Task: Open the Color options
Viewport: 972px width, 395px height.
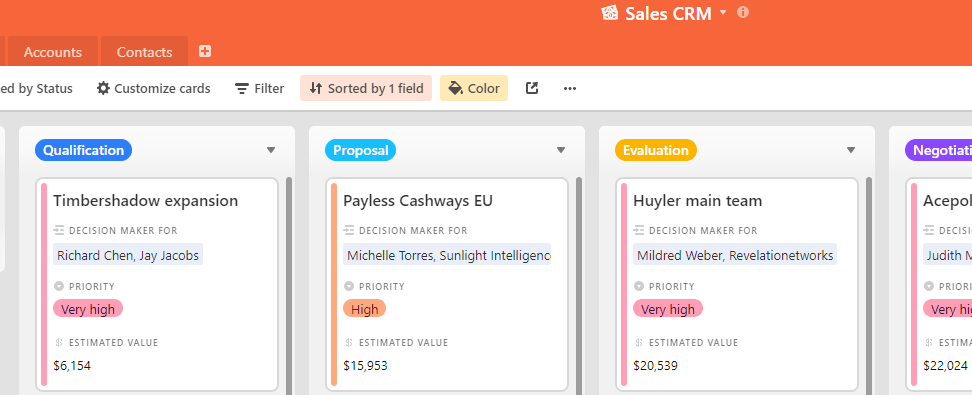Action: 474,88
